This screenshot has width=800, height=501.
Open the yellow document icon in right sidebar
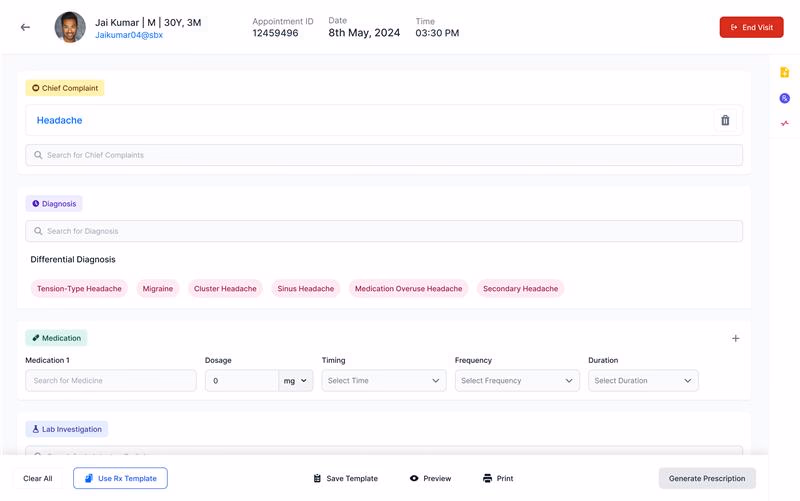pyautogui.click(x=784, y=72)
